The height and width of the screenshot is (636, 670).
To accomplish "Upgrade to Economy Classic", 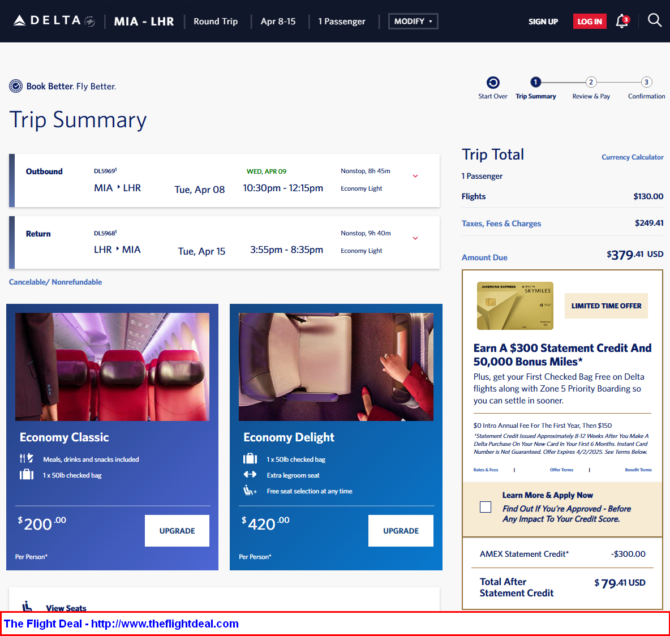I will [177, 530].
